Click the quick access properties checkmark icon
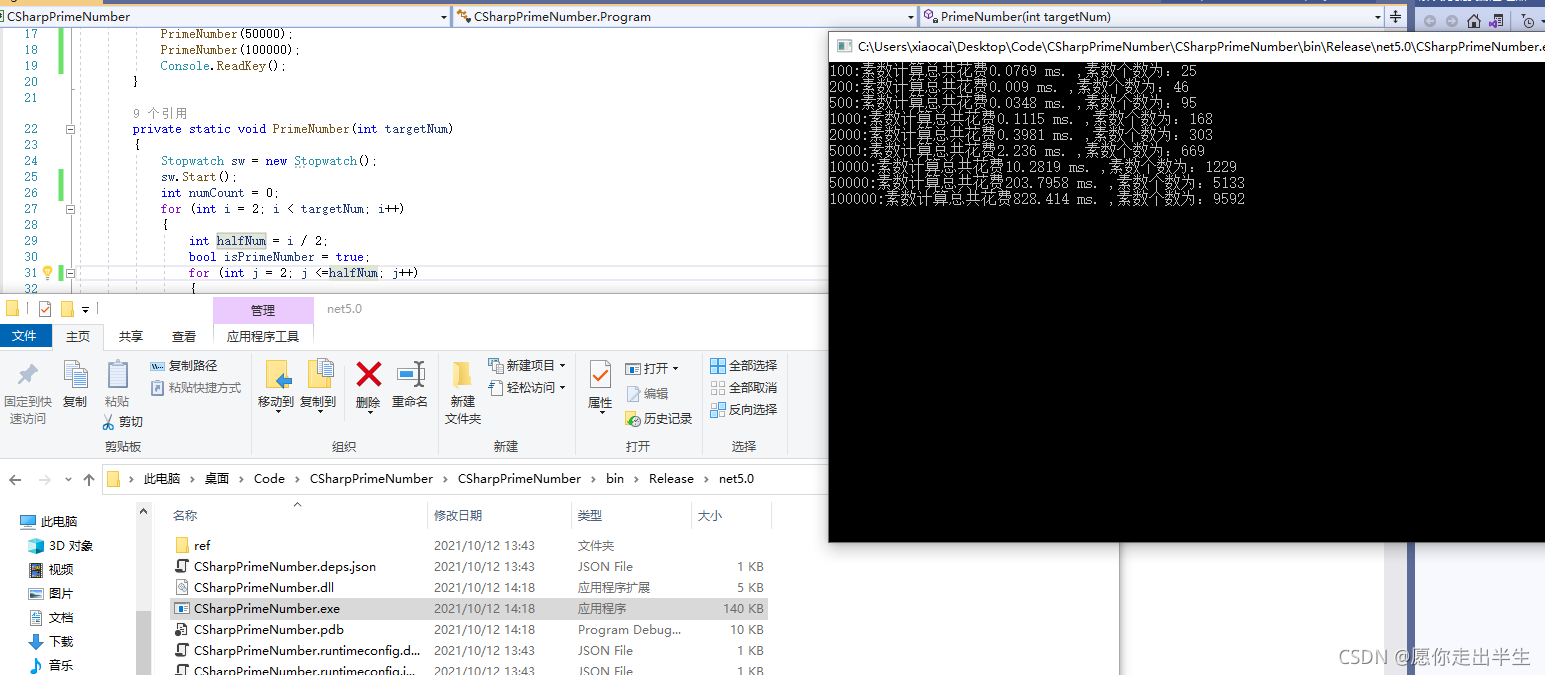The height and width of the screenshot is (675, 1545). (45, 309)
